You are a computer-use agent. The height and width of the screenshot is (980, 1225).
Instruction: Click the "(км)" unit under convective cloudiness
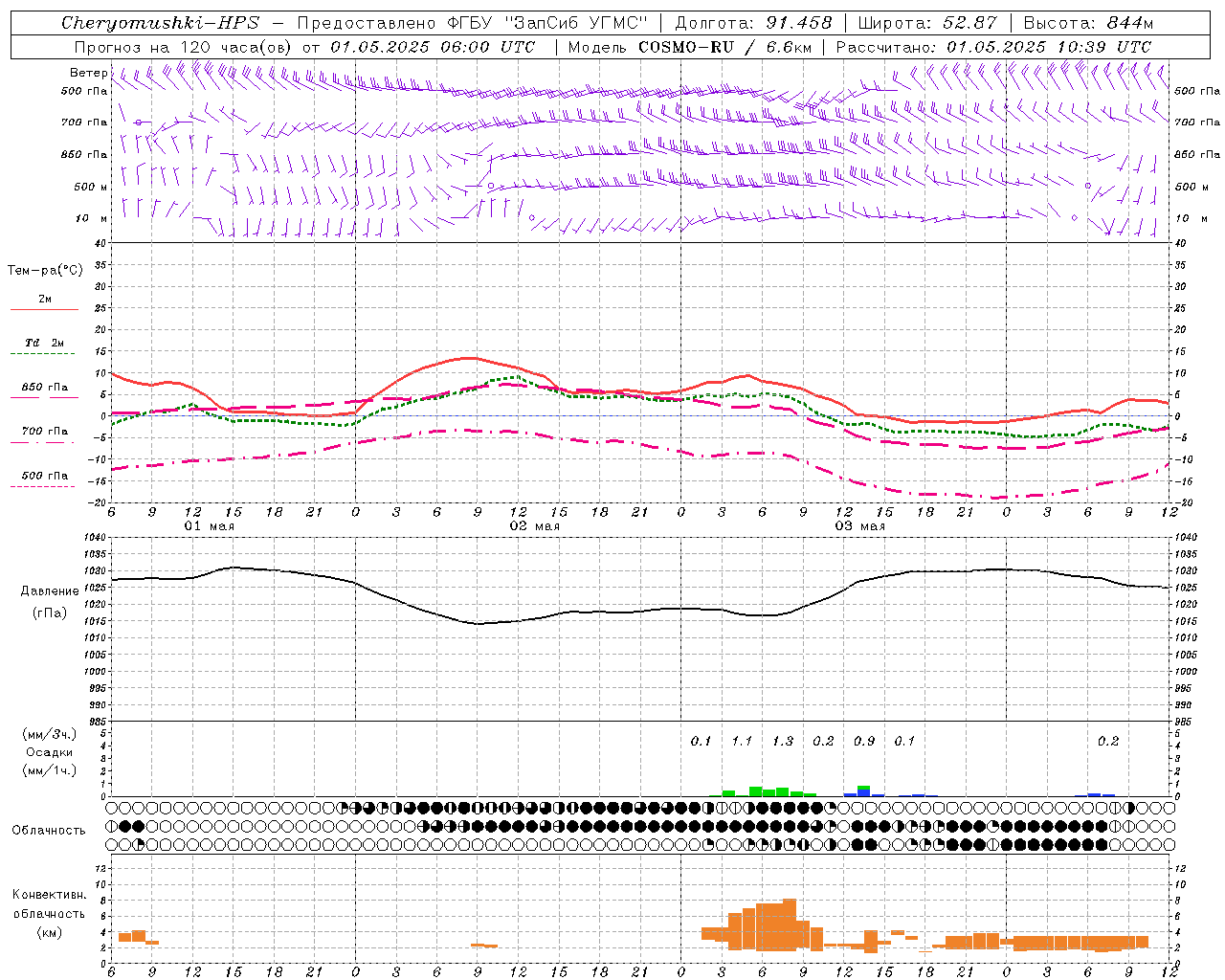[x=49, y=932]
